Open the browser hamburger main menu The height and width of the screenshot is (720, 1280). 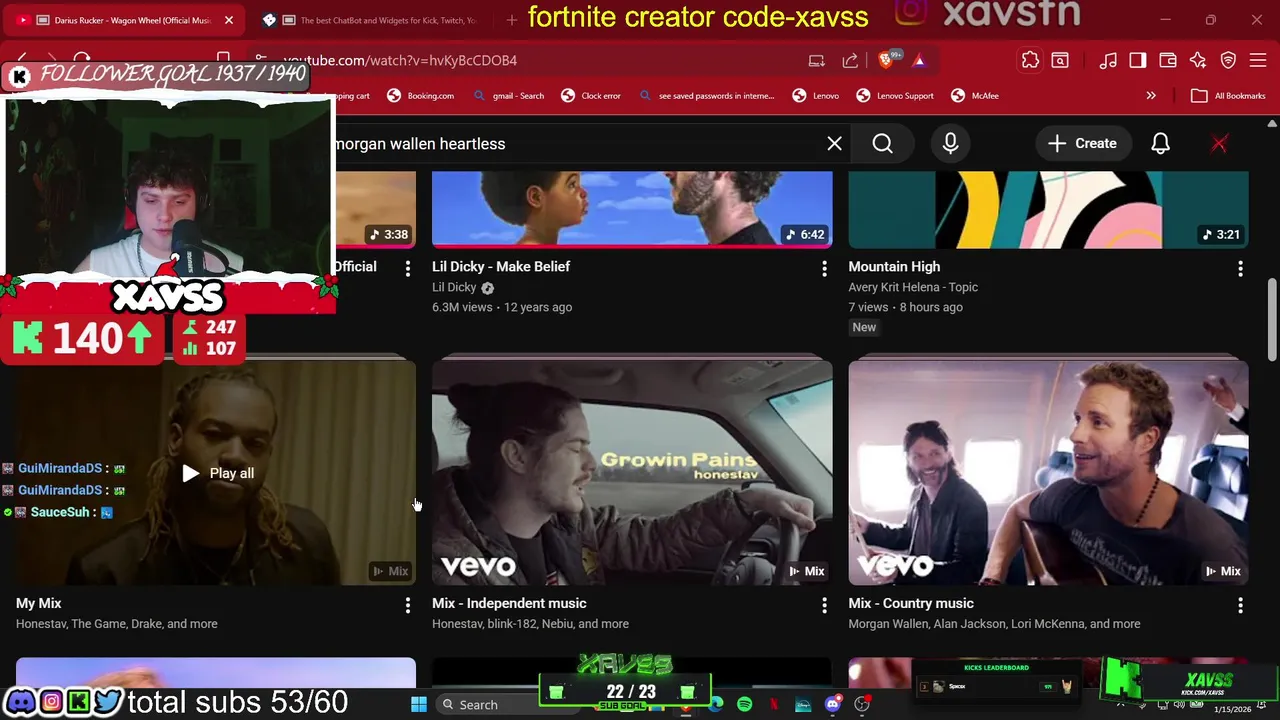1258,61
